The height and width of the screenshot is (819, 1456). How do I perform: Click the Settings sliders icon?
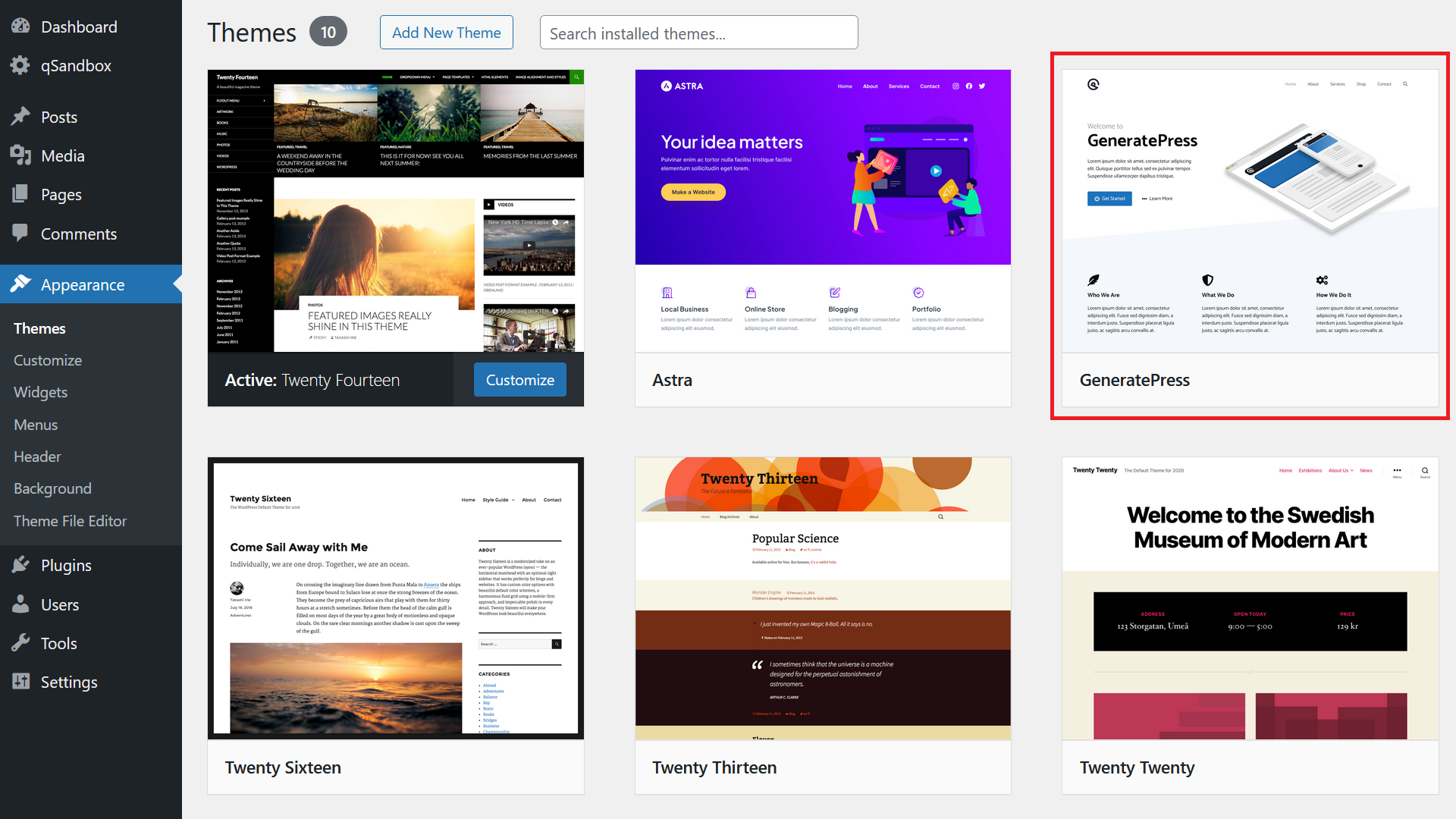20,682
